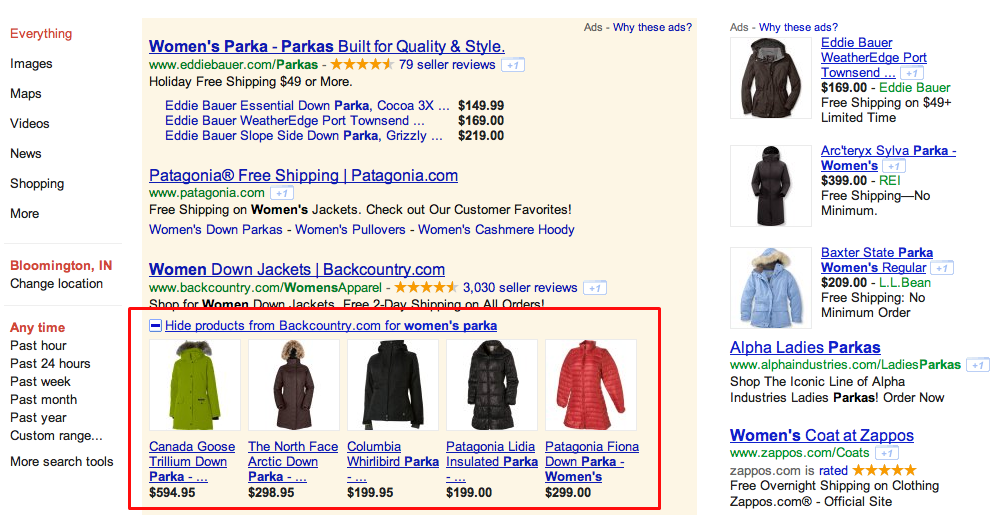Click the green Canada Goose Trillium parka thumbnail

(x=194, y=385)
